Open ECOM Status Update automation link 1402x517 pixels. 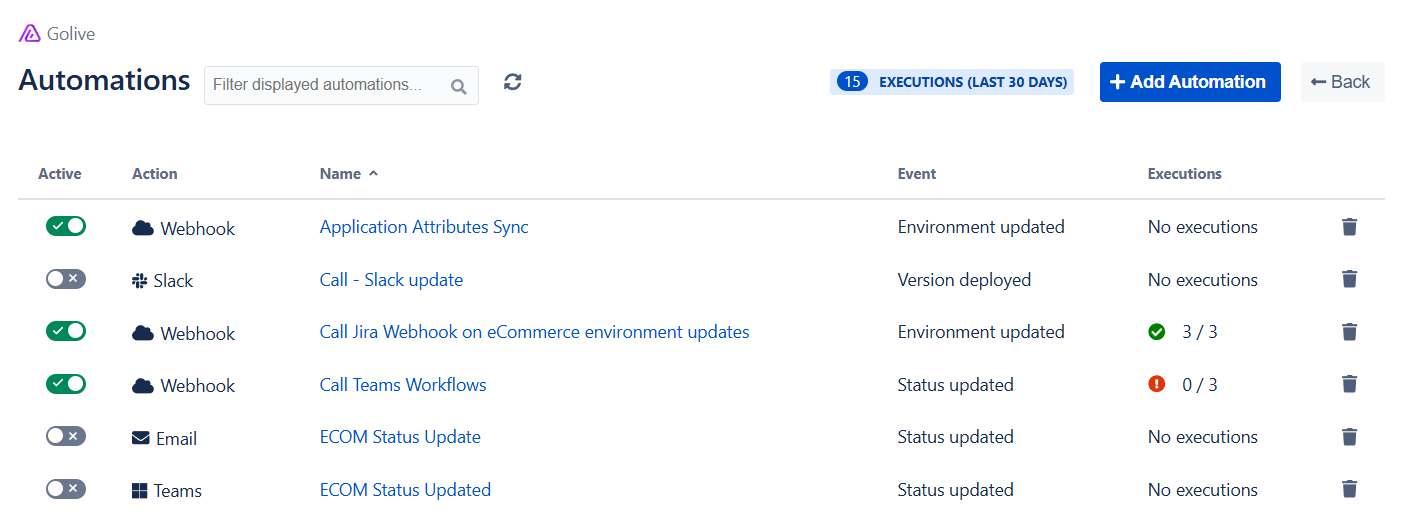point(400,437)
